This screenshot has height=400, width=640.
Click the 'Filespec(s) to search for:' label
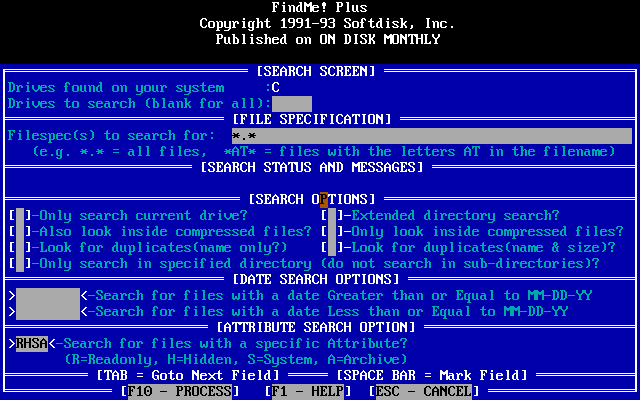[x=112, y=136]
